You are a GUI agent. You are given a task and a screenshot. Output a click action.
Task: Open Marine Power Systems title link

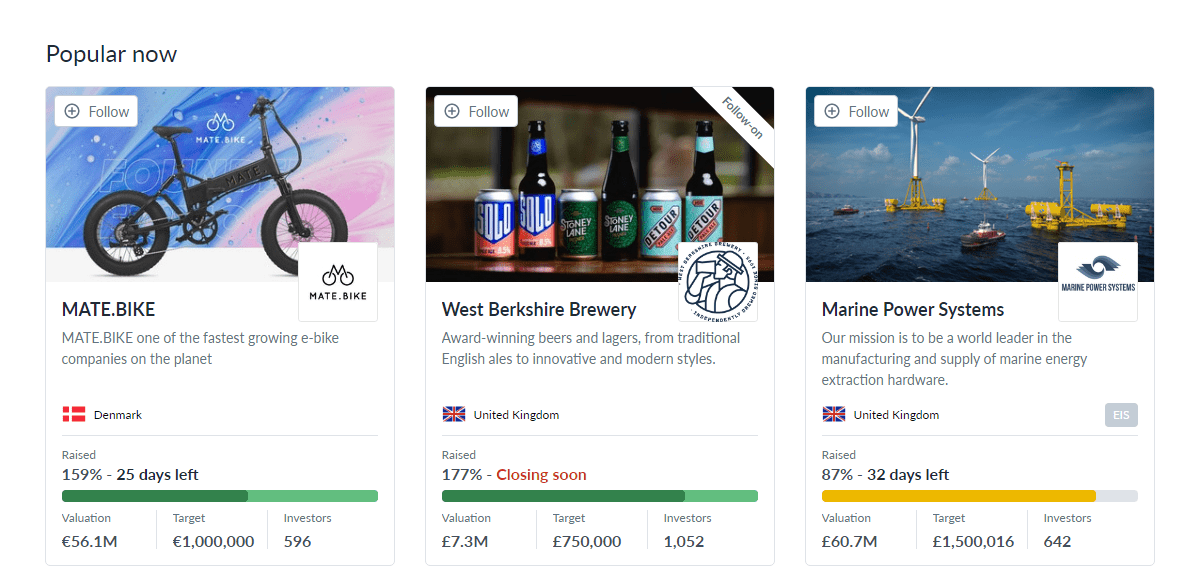(913, 310)
